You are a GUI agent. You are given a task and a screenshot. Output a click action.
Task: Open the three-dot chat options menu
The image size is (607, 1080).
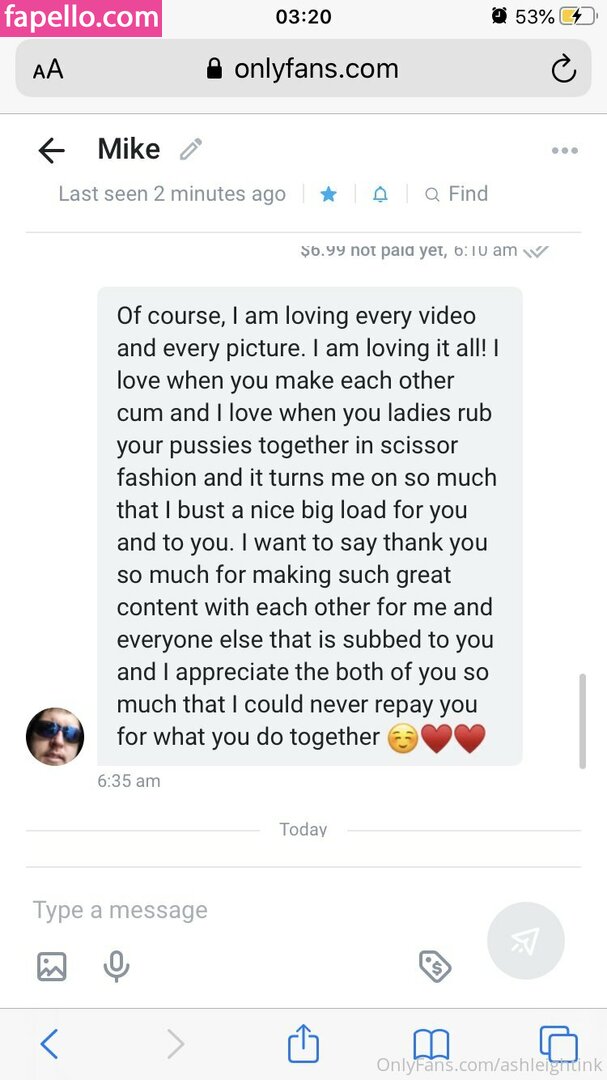(x=564, y=151)
